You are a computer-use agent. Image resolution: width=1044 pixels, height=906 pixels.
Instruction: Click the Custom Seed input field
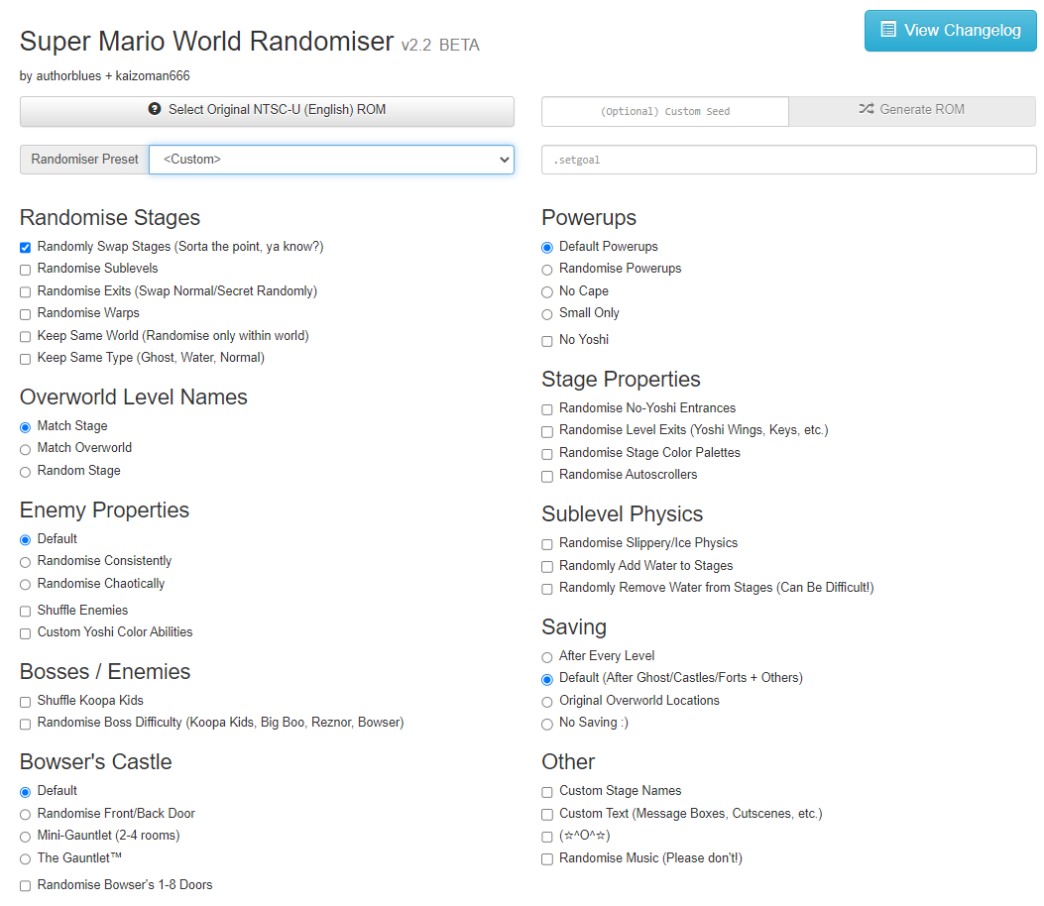pyautogui.click(x=665, y=111)
